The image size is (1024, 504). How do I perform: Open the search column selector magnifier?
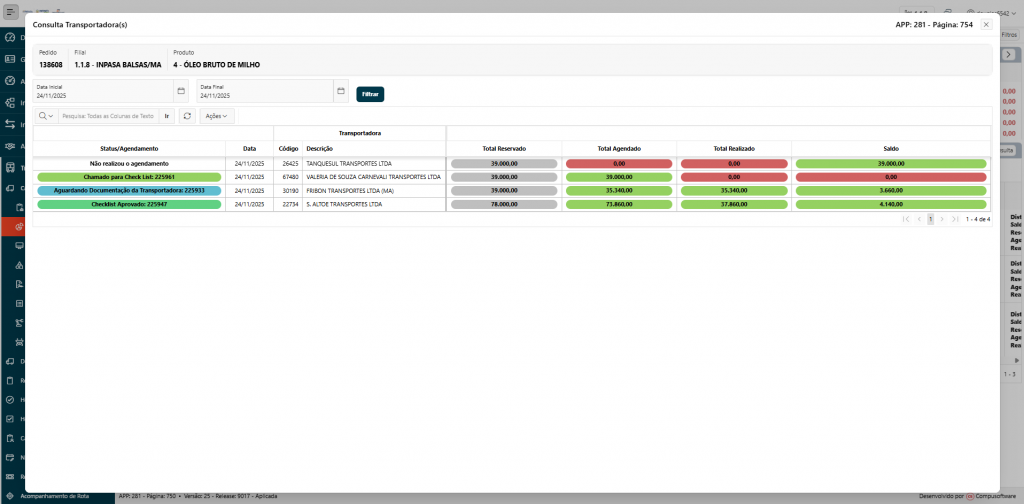point(46,116)
